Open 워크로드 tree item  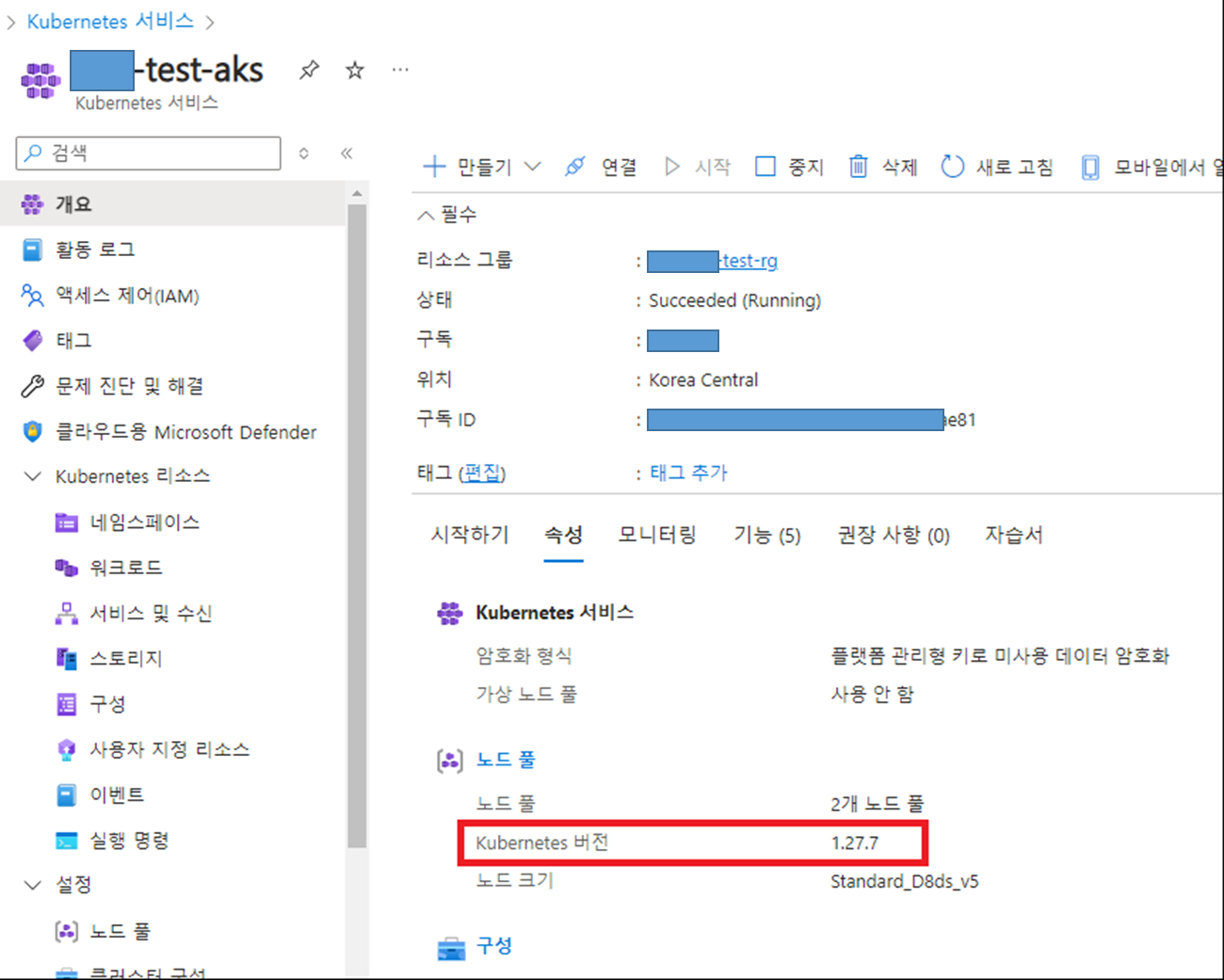[126, 568]
